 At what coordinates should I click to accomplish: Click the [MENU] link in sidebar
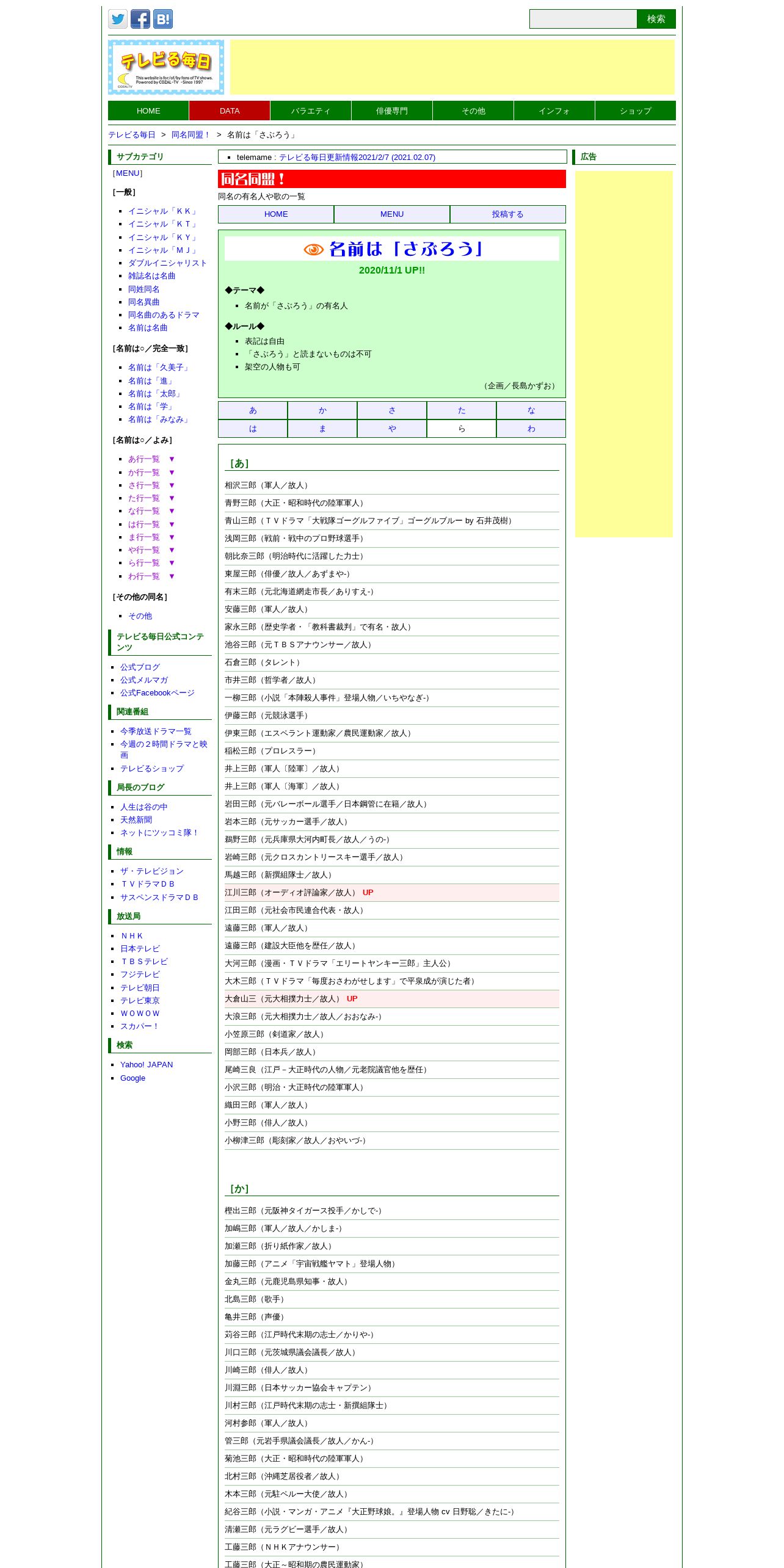tap(128, 173)
